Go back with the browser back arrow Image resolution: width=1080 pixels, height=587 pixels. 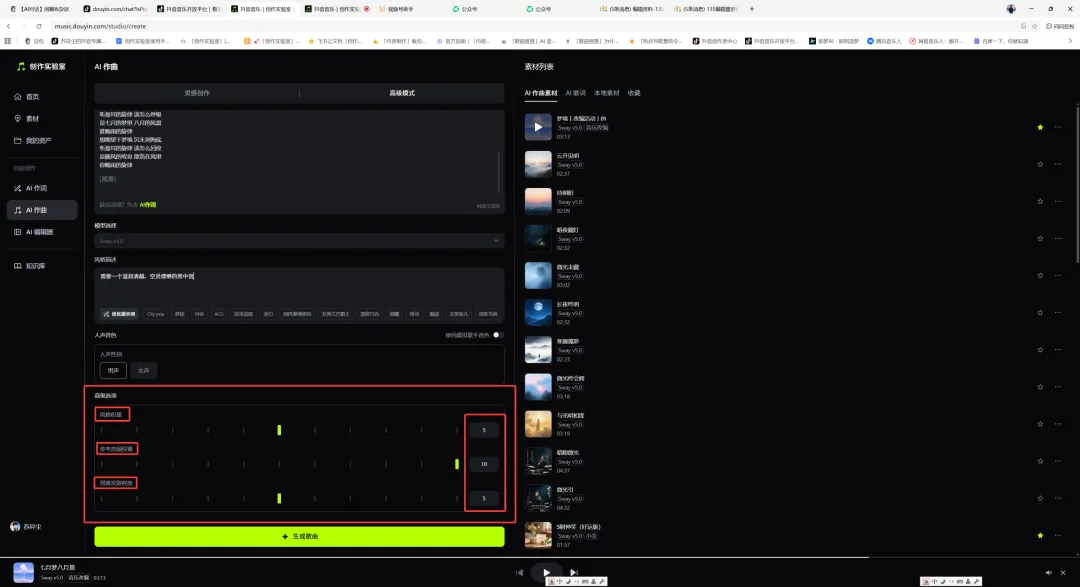click(x=8, y=26)
